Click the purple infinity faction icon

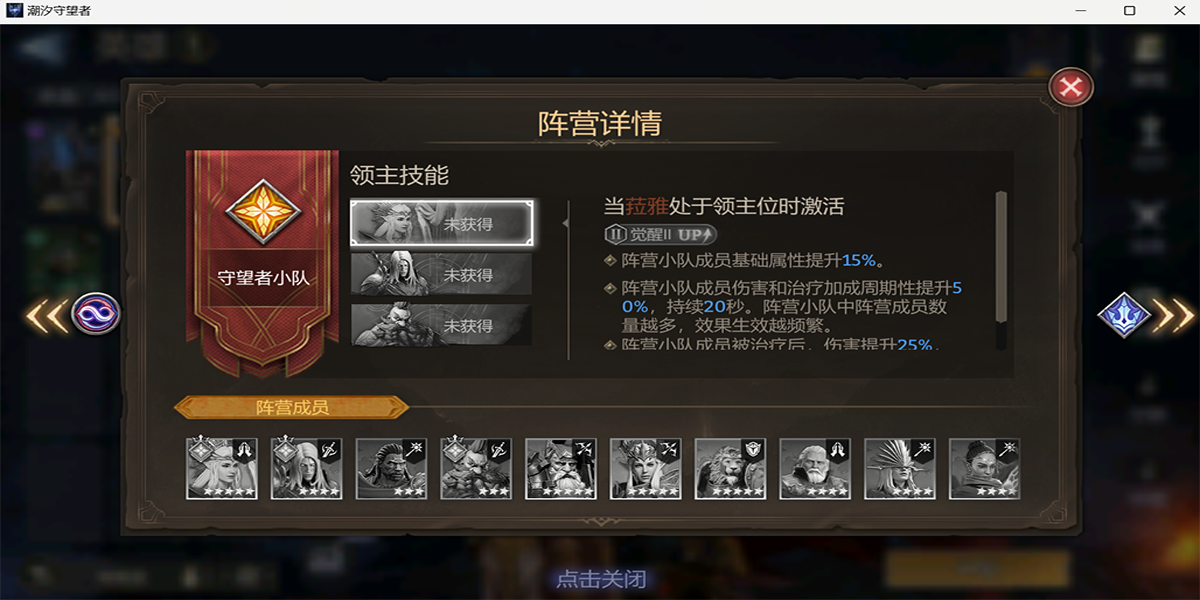(96, 314)
